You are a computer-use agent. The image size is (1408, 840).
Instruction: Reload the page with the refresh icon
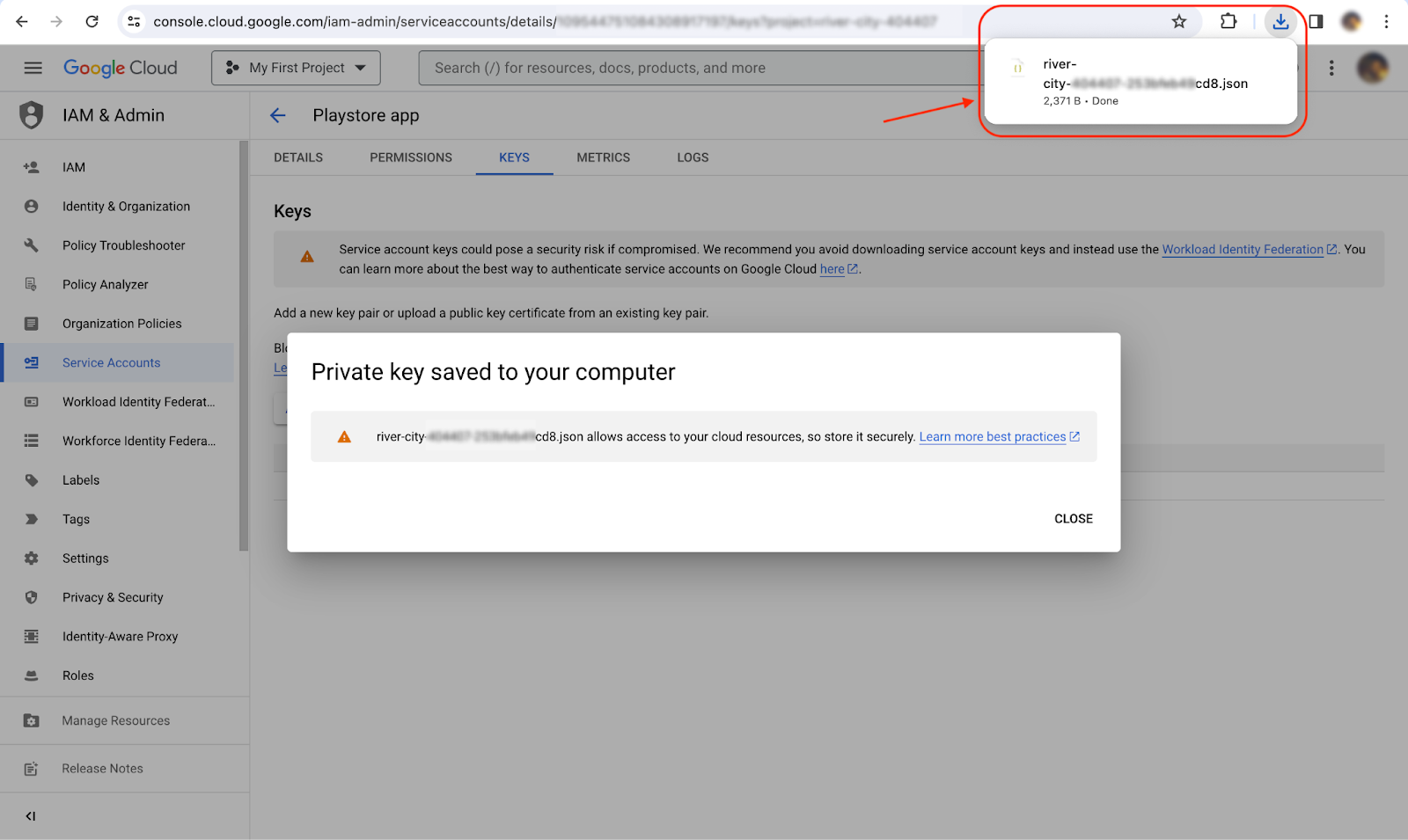click(x=92, y=22)
